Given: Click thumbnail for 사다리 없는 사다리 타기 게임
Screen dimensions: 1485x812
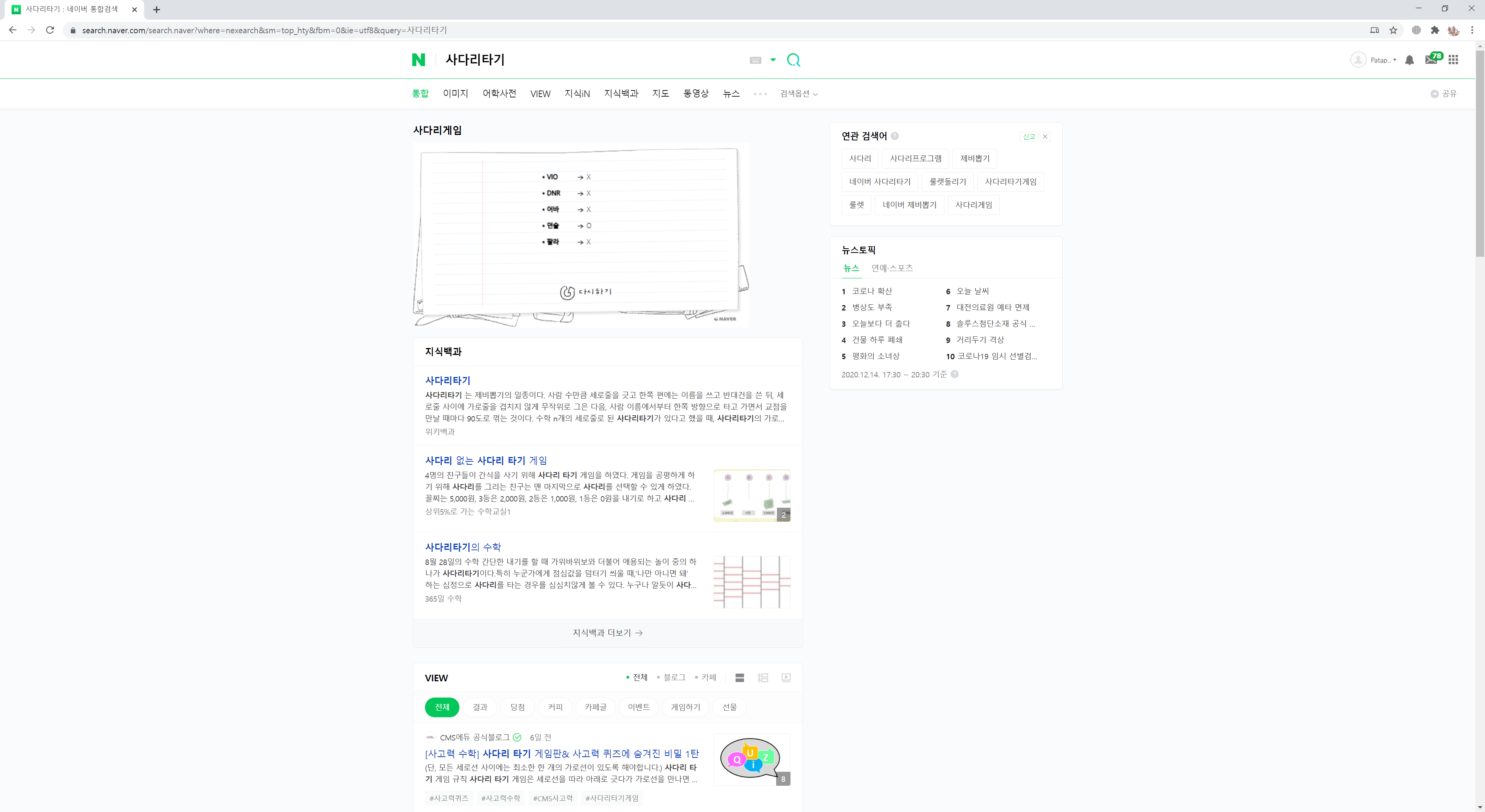Looking at the screenshot, I should pyautogui.click(x=752, y=495).
